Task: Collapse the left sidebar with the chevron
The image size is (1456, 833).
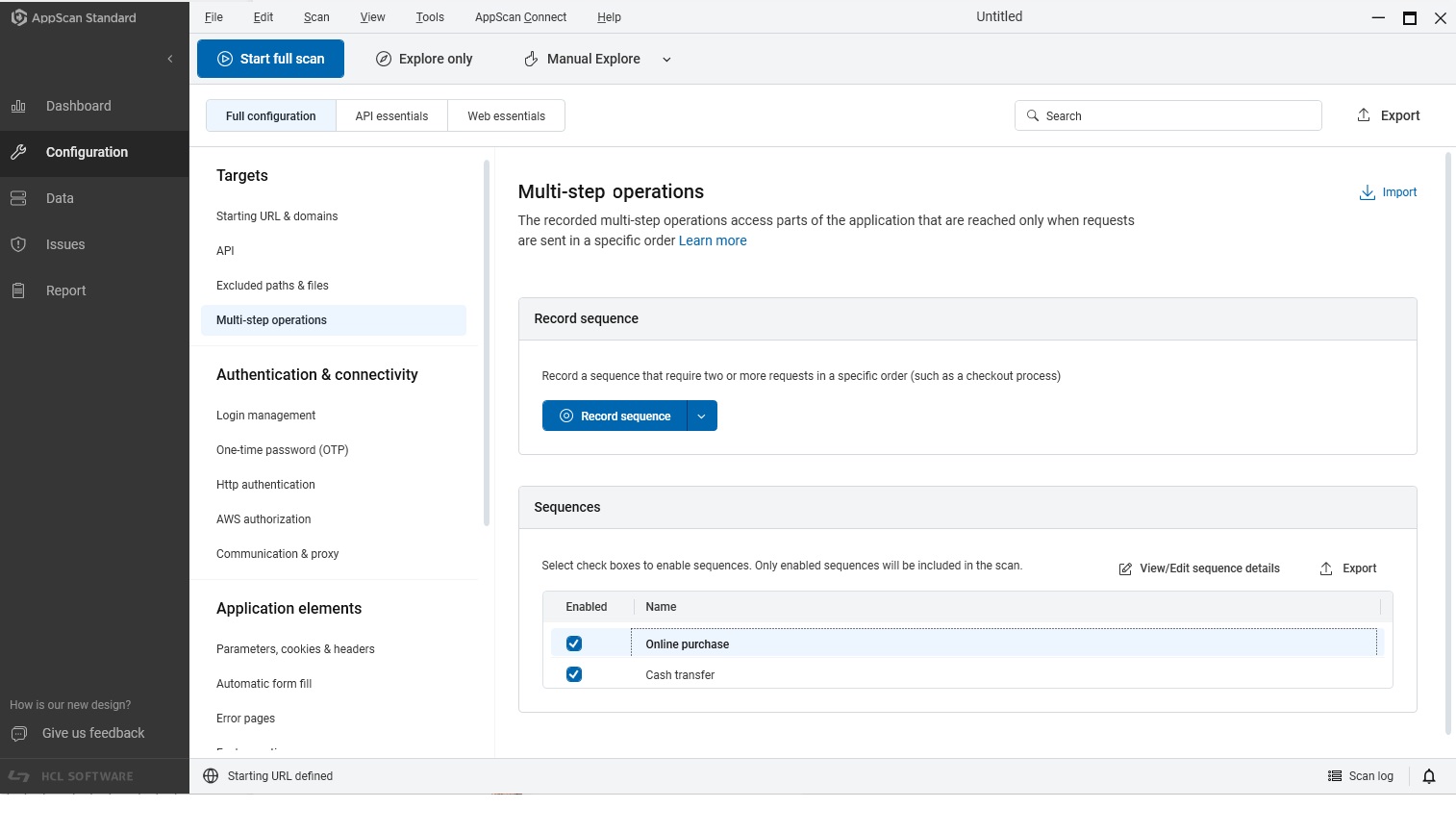Action: click(x=170, y=59)
